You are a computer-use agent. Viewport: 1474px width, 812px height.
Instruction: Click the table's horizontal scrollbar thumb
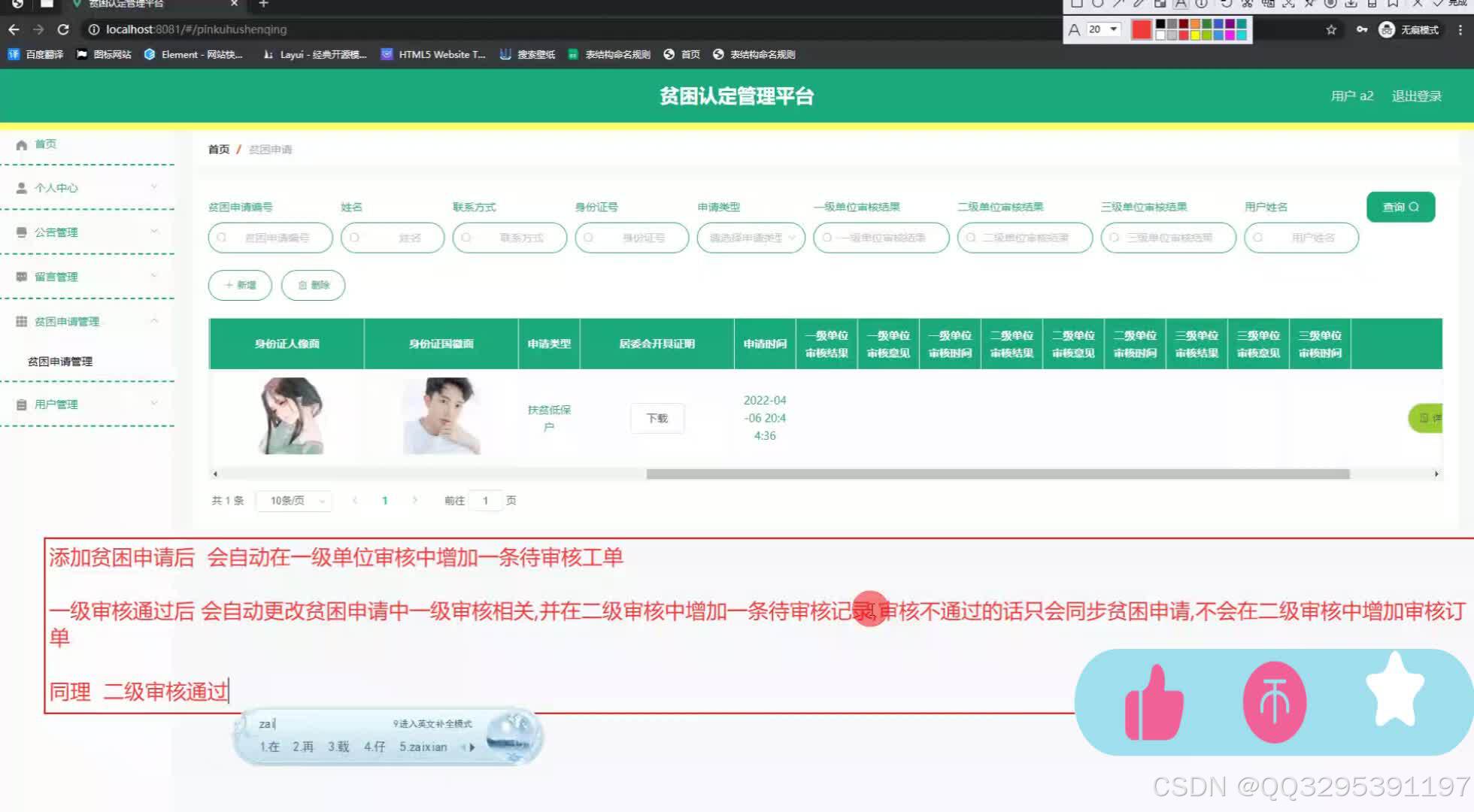pyautogui.click(x=998, y=474)
